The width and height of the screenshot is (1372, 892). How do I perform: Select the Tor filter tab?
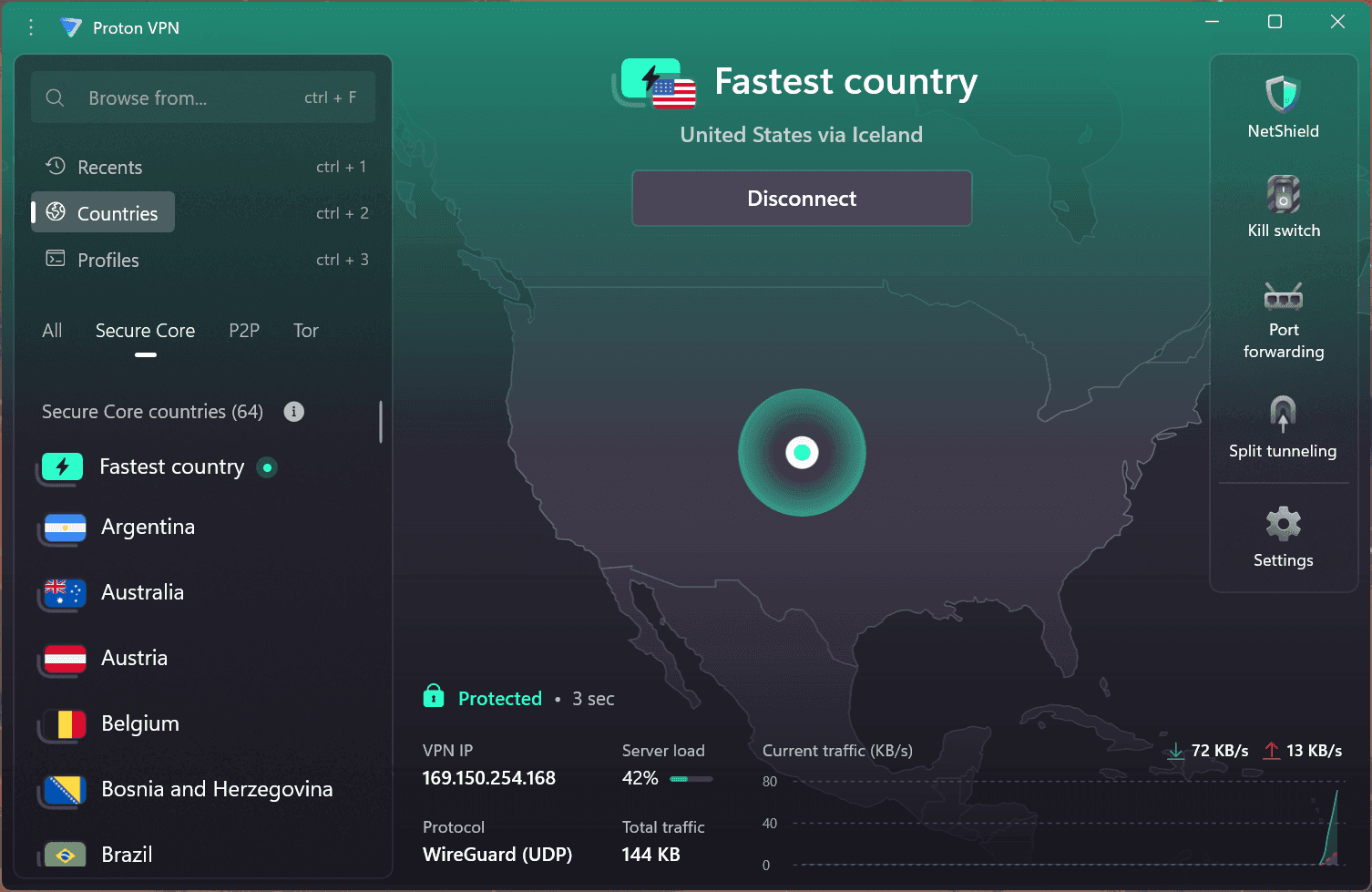click(305, 331)
